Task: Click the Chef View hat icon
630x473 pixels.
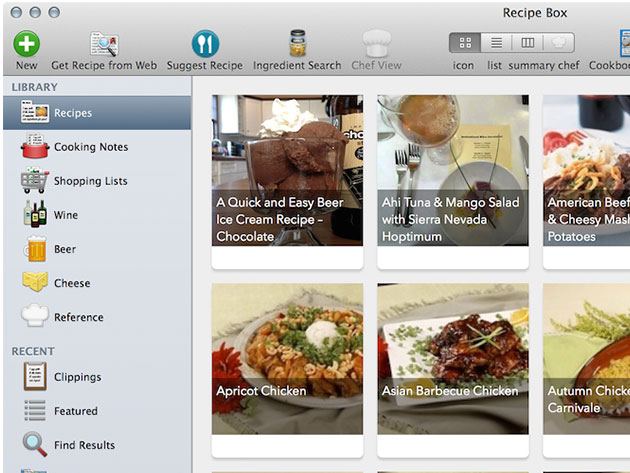Action: [x=376, y=43]
